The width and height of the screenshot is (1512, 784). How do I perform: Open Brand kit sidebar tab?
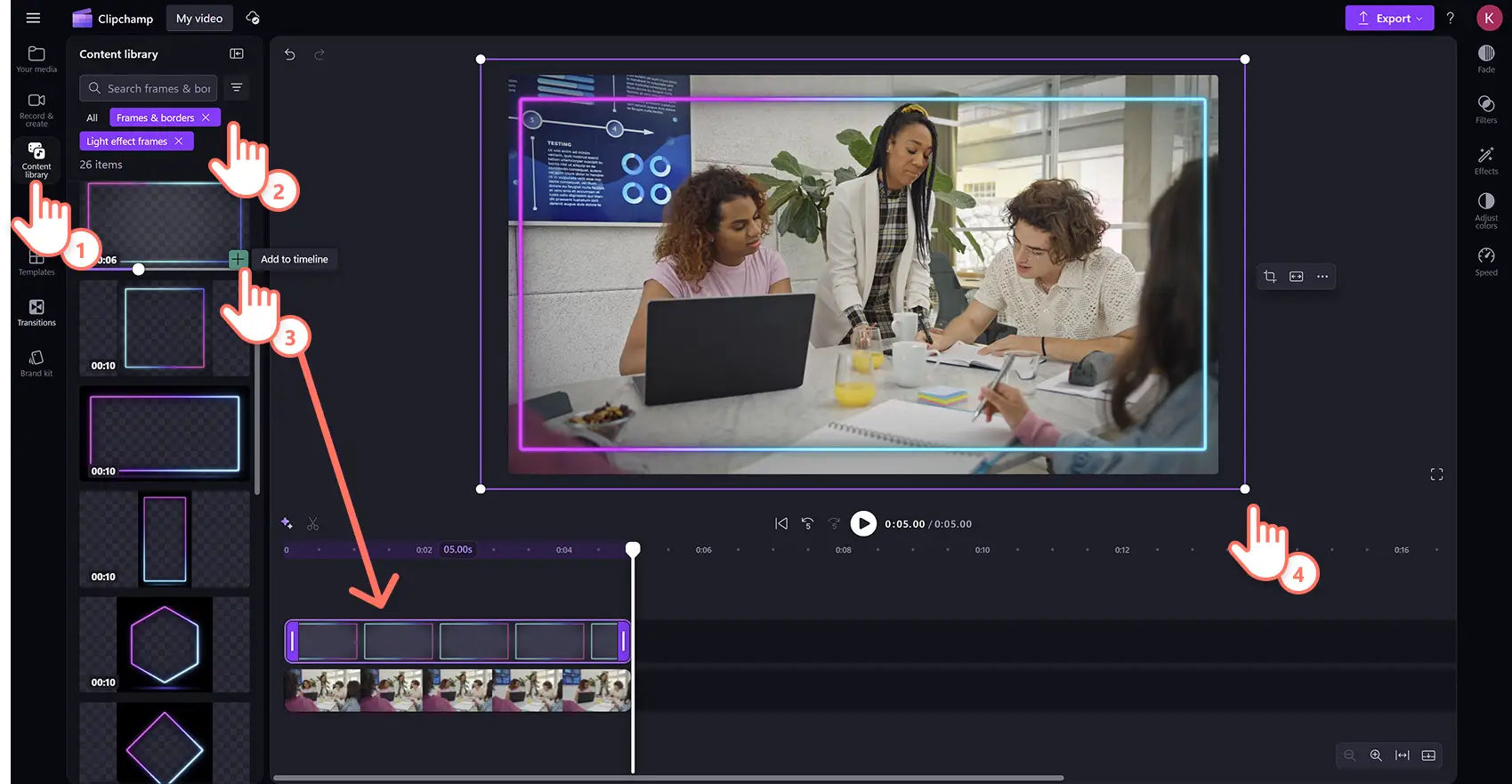pyautogui.click(x=36, y=363)
